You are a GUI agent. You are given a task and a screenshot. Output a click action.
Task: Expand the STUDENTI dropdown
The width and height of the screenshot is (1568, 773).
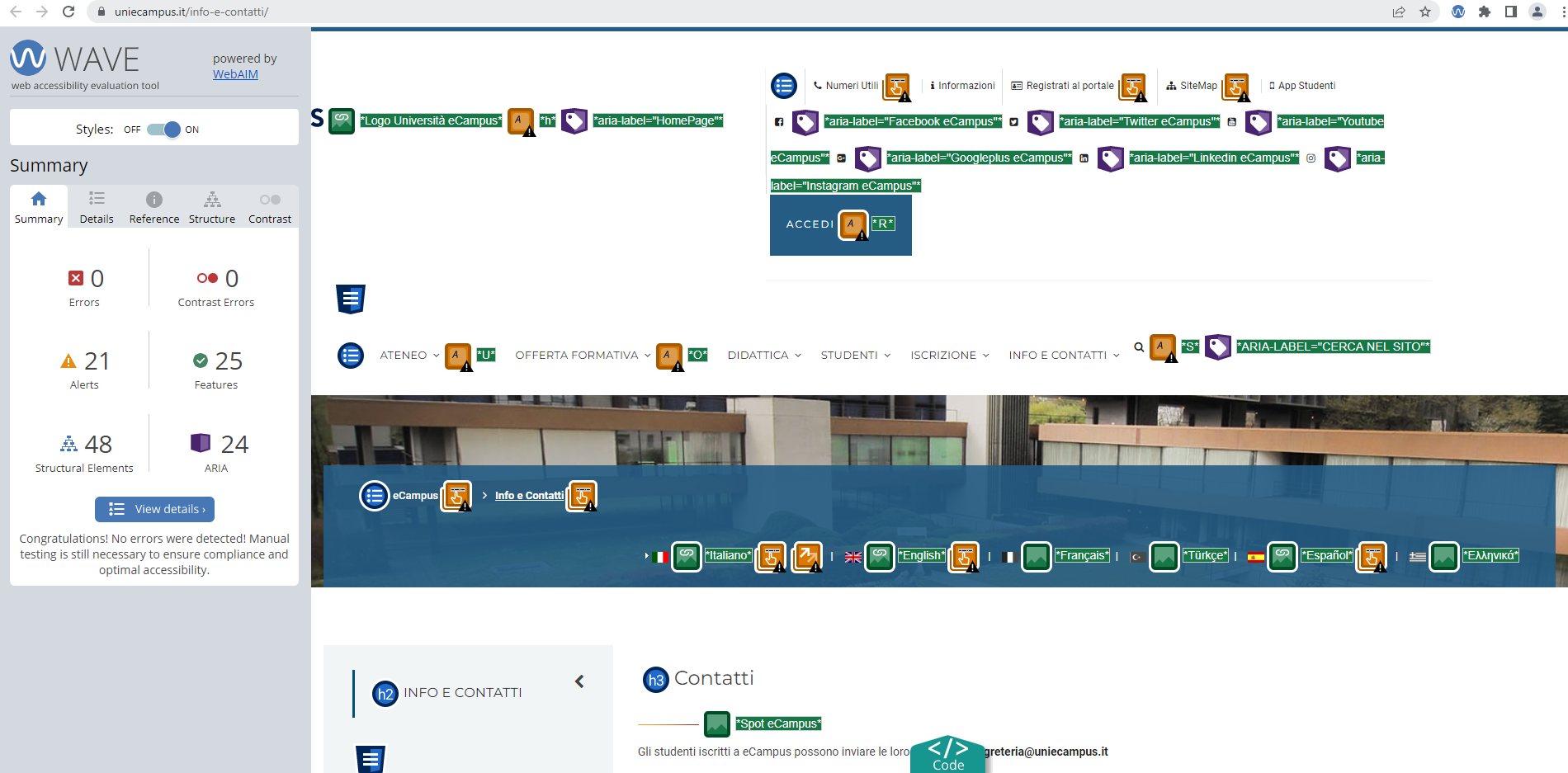coord(856,356)
